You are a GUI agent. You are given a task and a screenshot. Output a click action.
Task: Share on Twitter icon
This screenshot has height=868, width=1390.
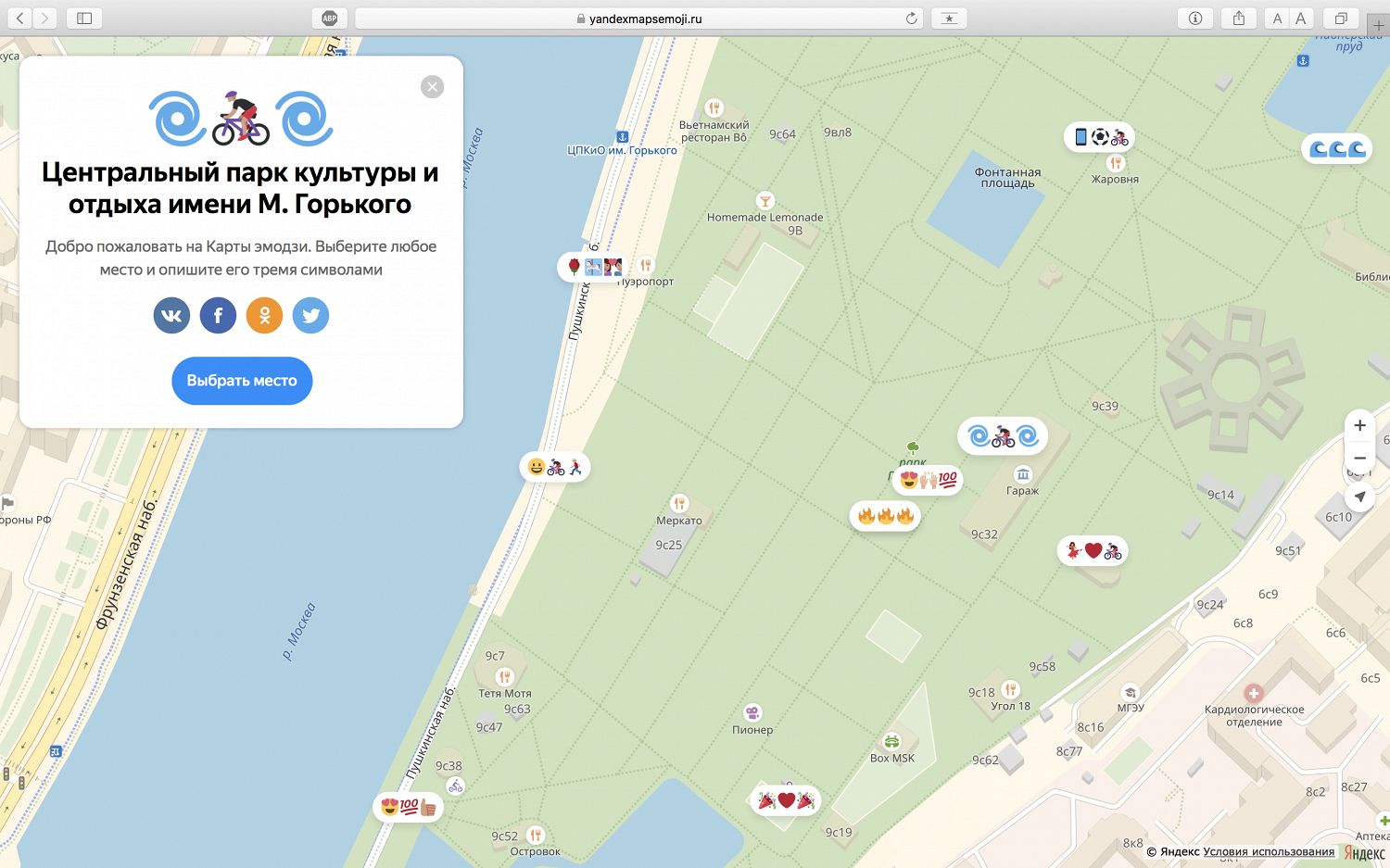coord(310,316)
